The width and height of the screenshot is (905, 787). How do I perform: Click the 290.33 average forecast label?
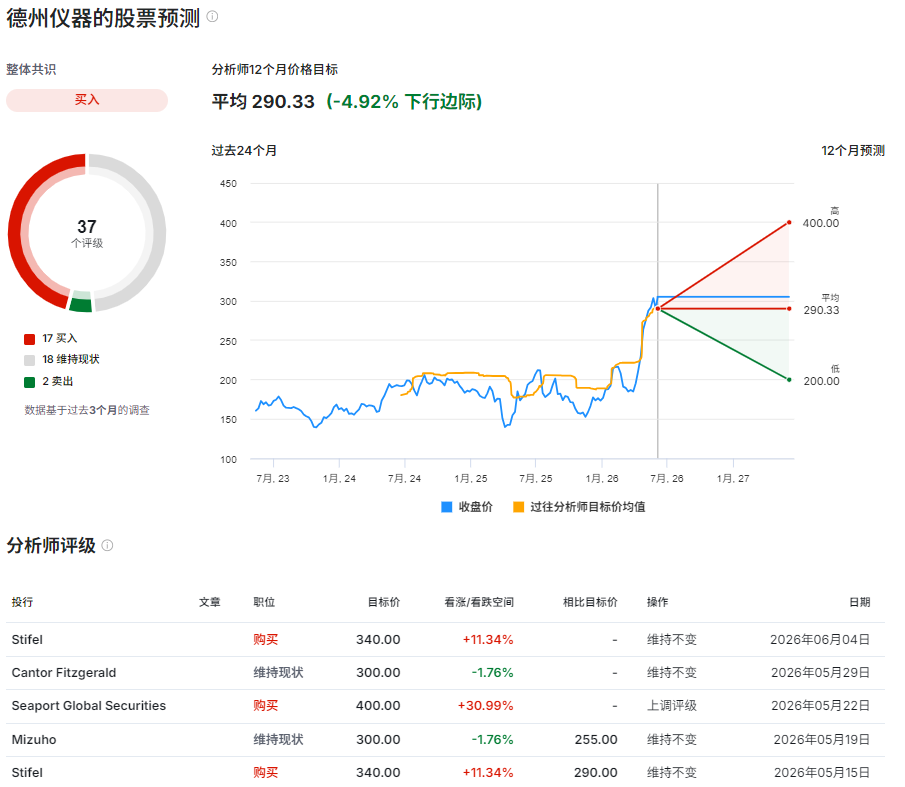pyautogui.click(x=821, y=310)
